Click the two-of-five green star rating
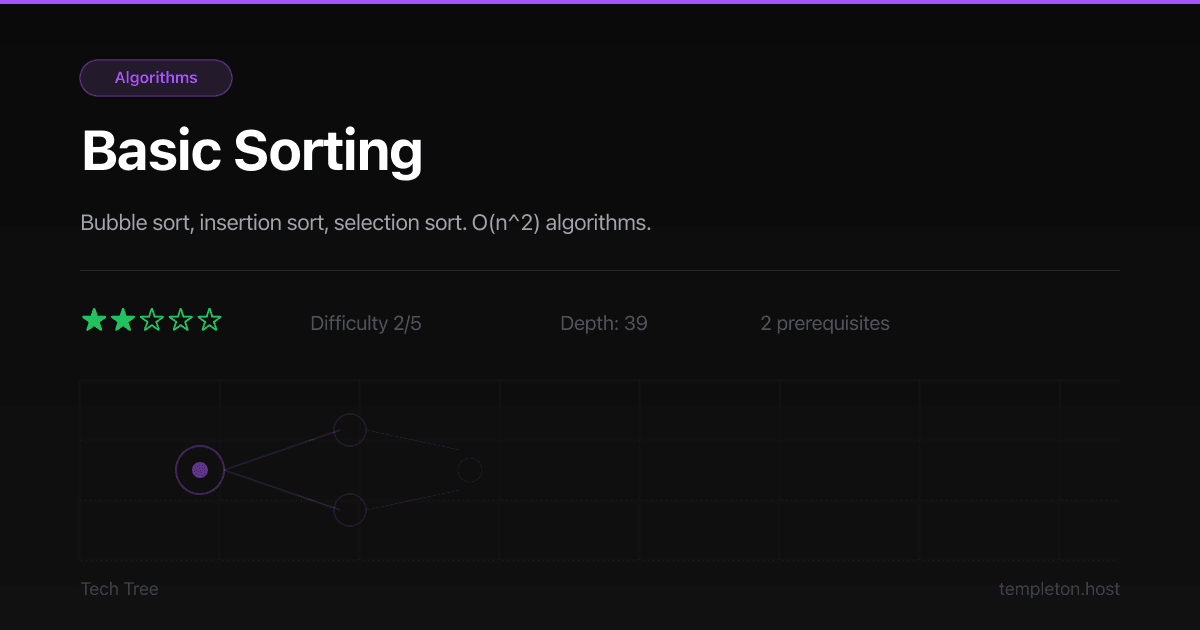 point(152,321)
